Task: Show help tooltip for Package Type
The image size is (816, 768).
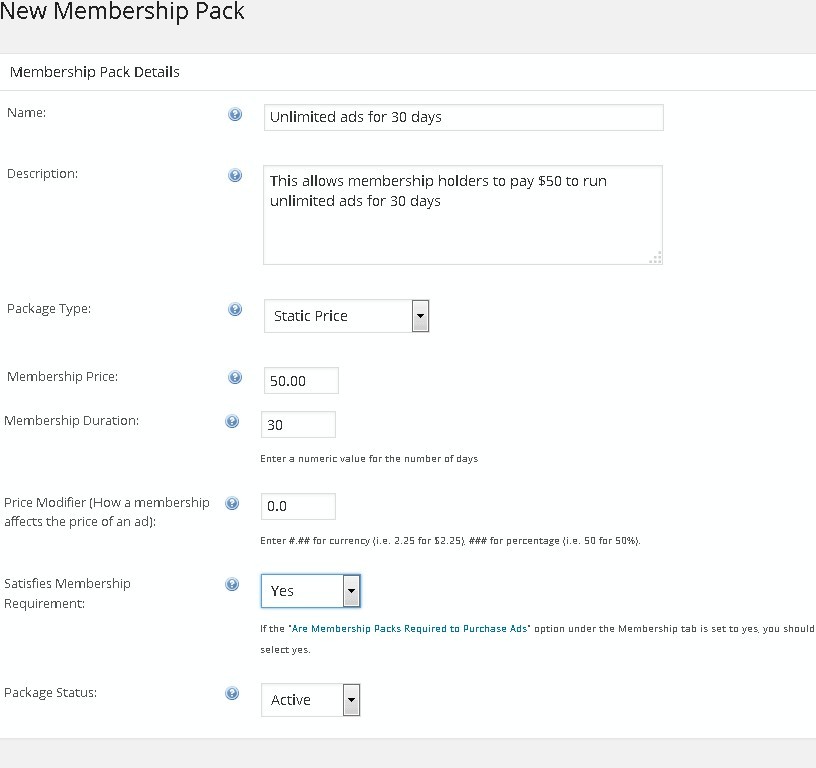Action: [x=235, y=310]
